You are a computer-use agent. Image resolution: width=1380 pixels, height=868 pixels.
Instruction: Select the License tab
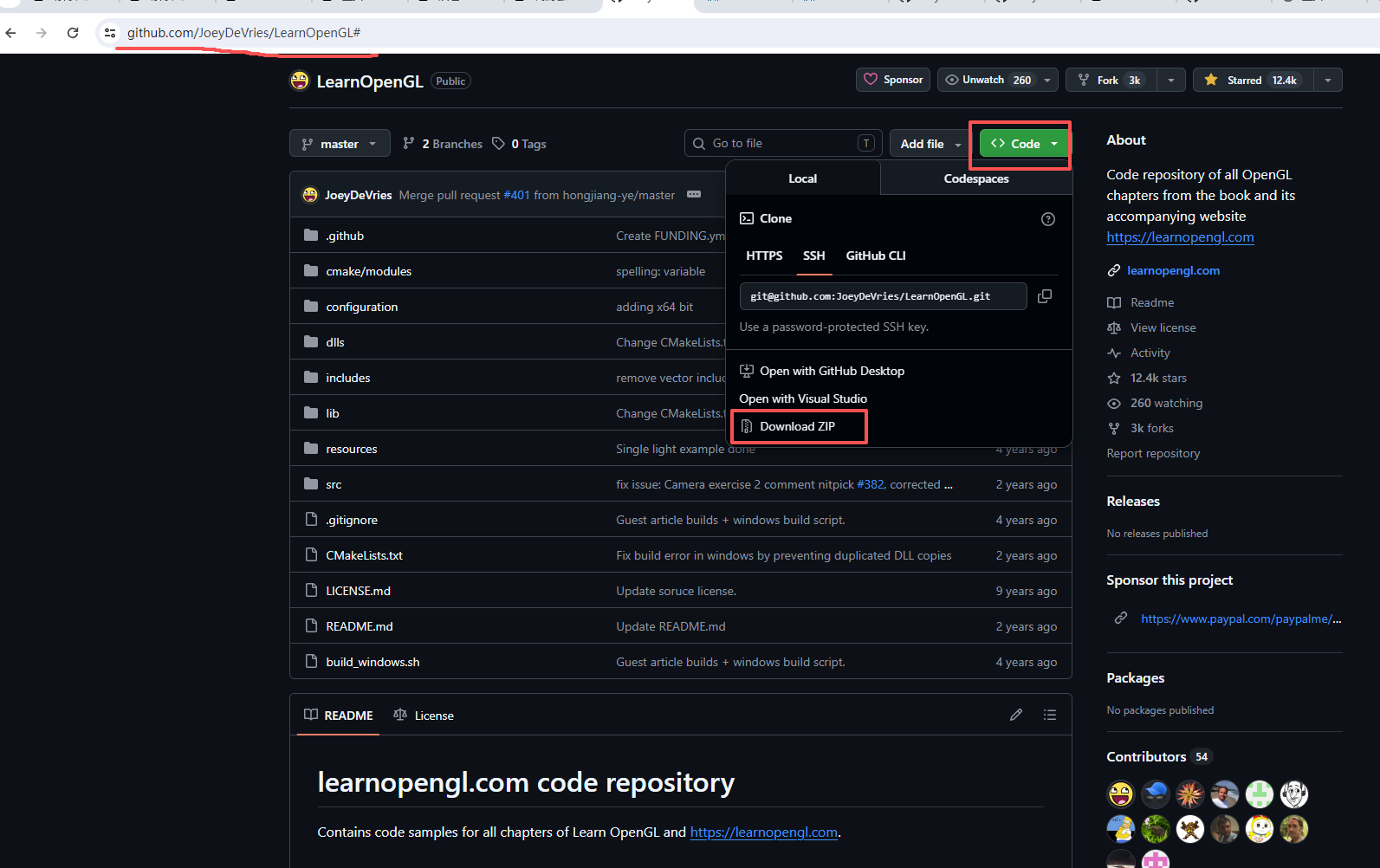[x=423, y=716]
